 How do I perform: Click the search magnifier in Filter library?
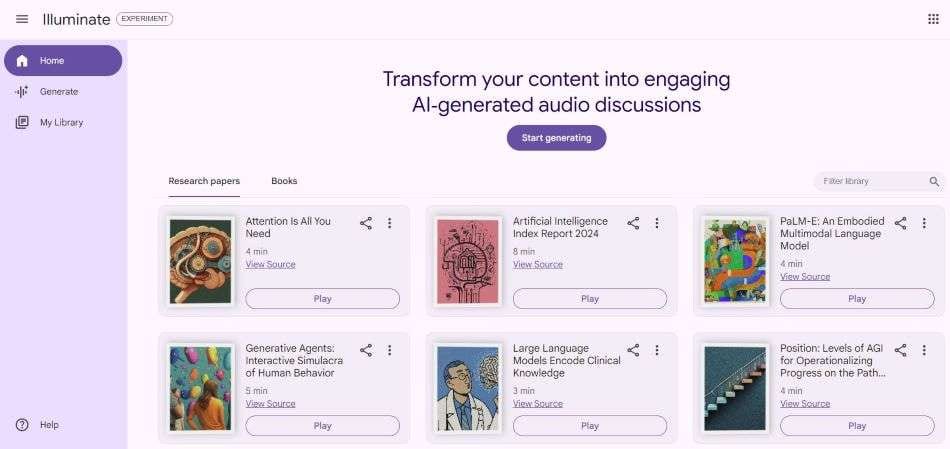pos(934,181)
